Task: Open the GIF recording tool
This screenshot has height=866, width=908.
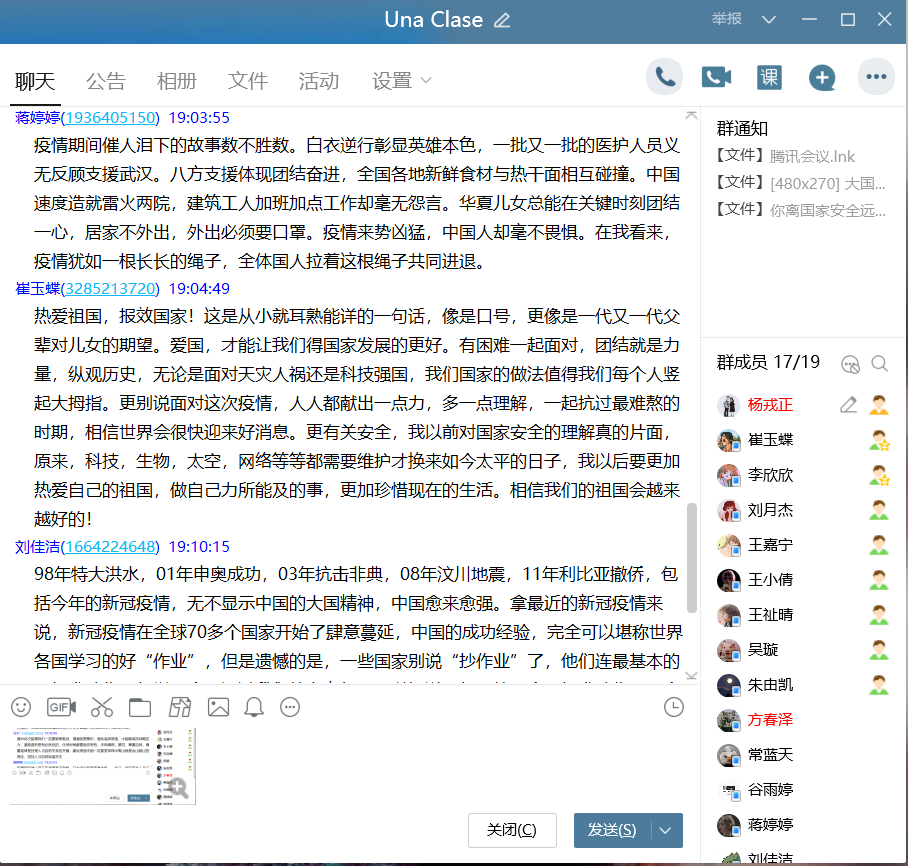Action: coord(62,707)
